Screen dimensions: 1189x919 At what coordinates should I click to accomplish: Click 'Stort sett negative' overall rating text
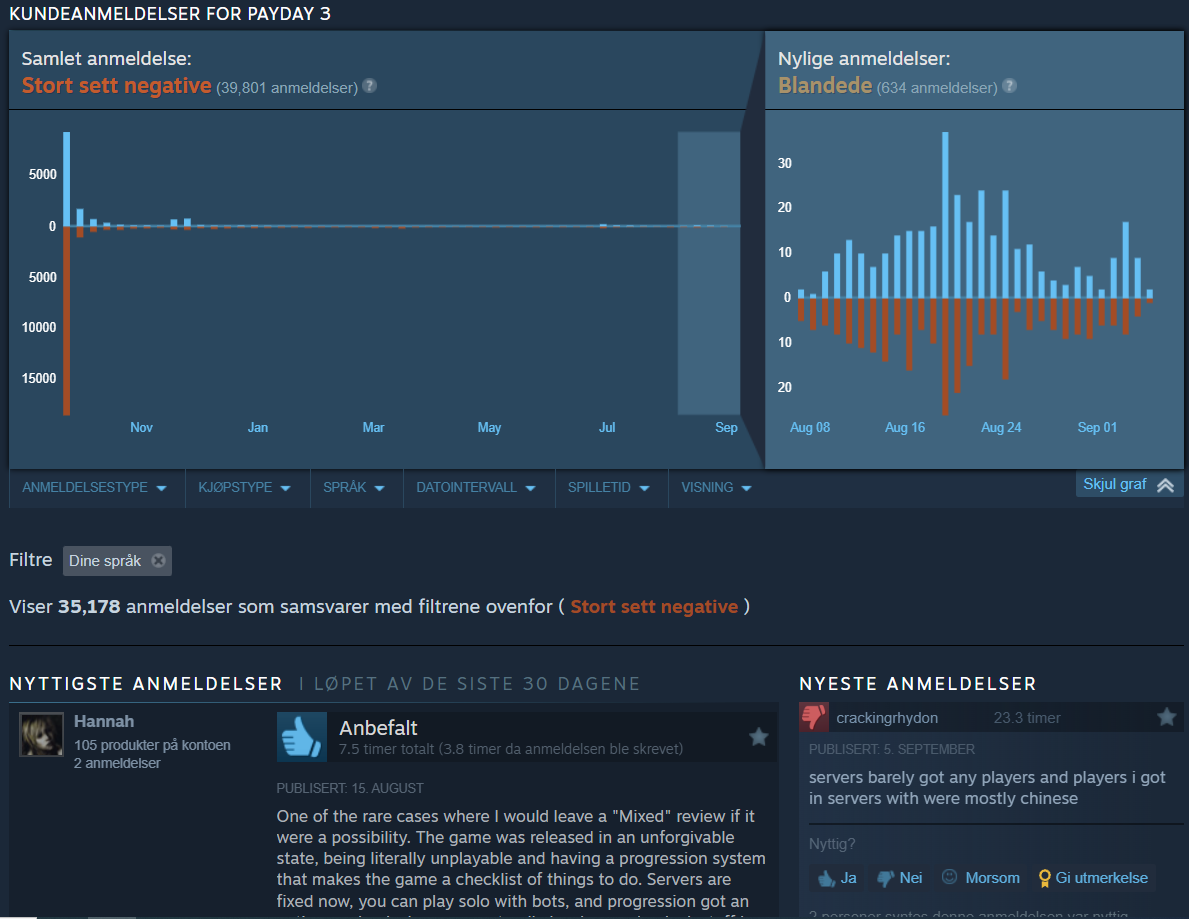pos(116,86)
